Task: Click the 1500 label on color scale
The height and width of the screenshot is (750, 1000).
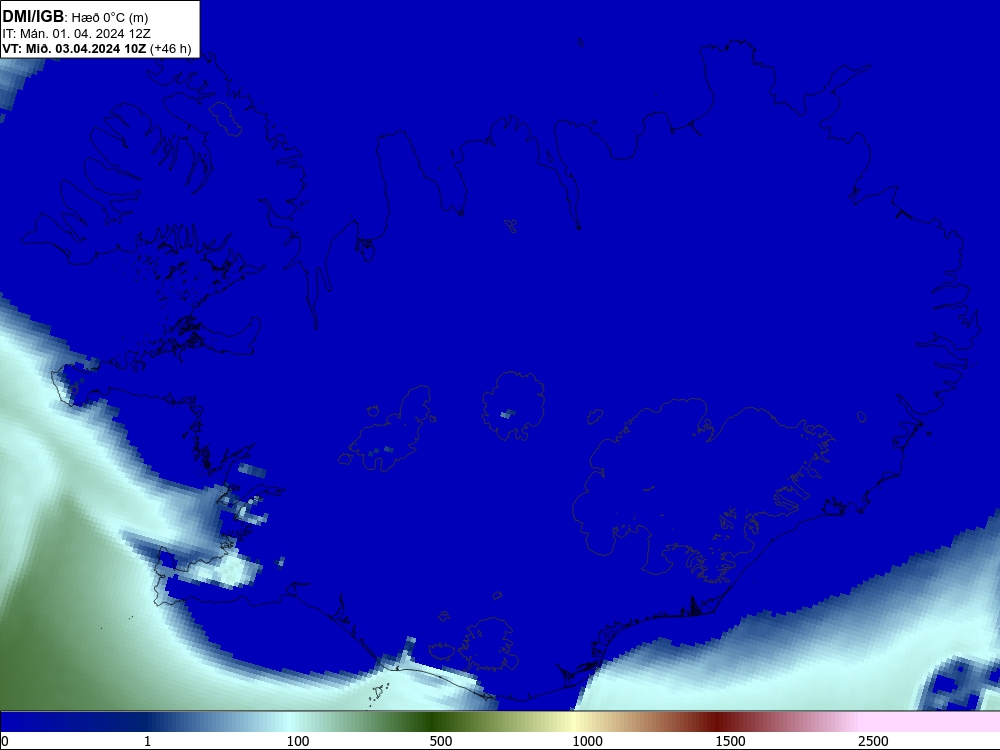Action: 730,741
